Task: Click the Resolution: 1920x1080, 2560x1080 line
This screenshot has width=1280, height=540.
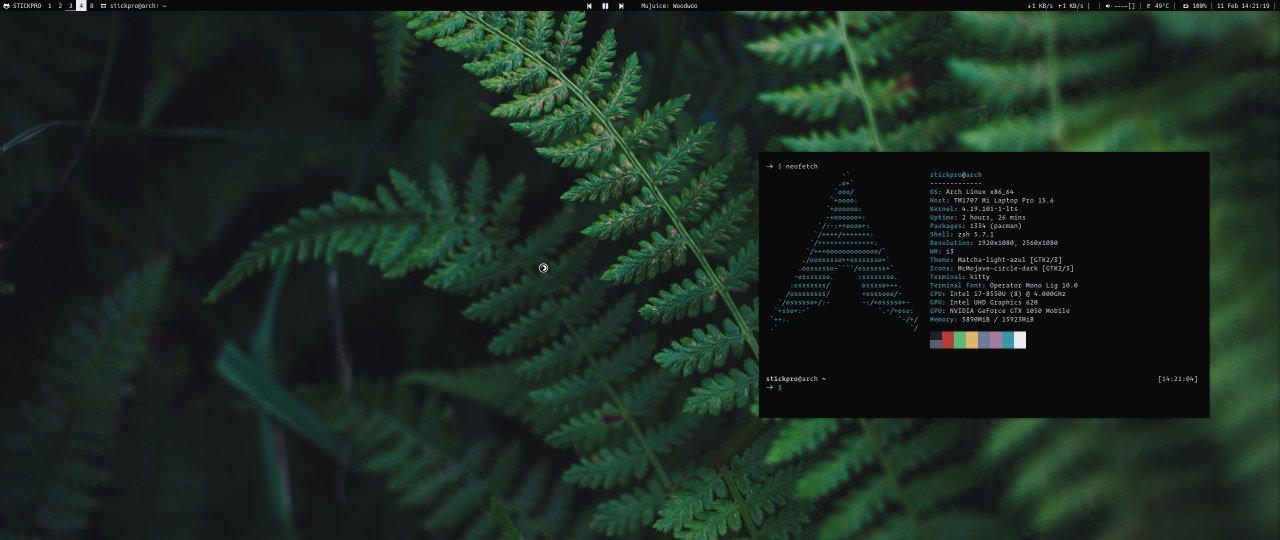Action: (x=994, y=243)
